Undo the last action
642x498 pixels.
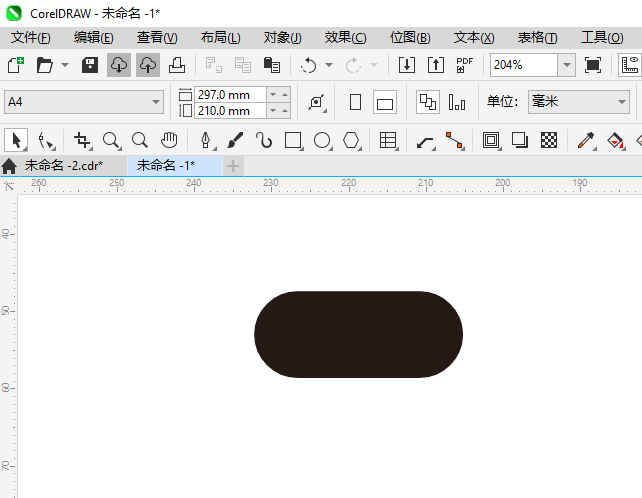[308, 65]
